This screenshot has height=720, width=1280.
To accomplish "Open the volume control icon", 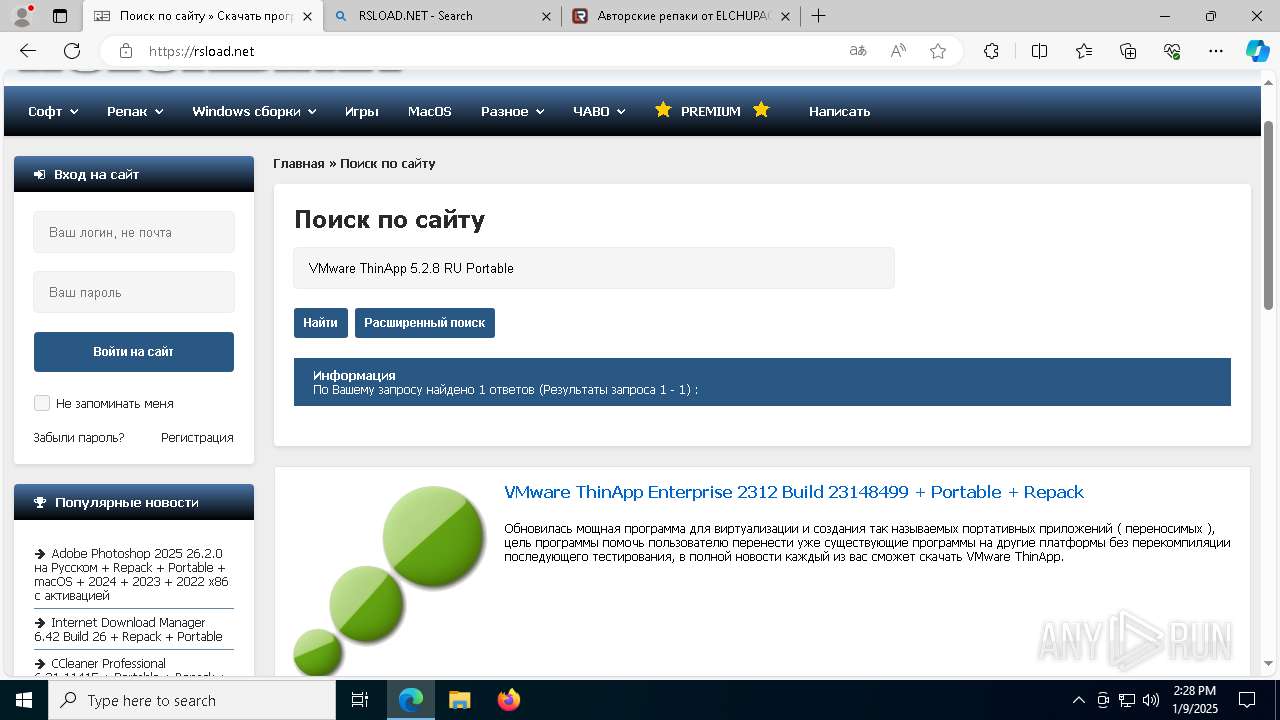I will pos(1150,700).
